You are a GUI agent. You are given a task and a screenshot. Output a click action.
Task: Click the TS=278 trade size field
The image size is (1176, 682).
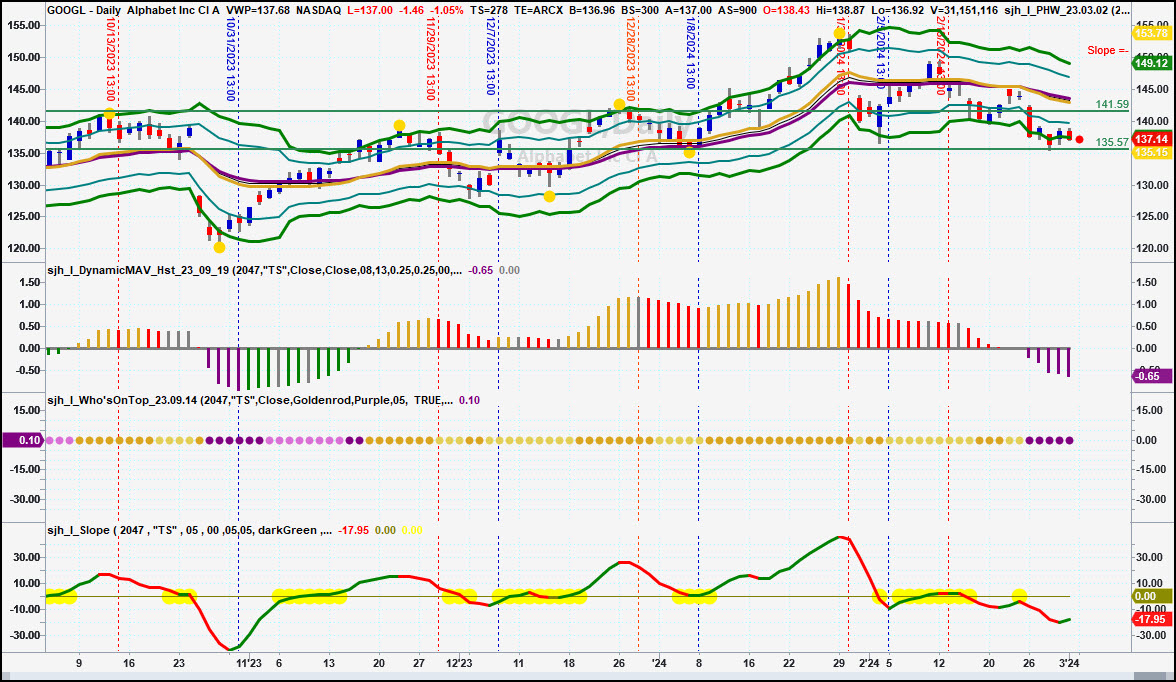tap(488, 11)
